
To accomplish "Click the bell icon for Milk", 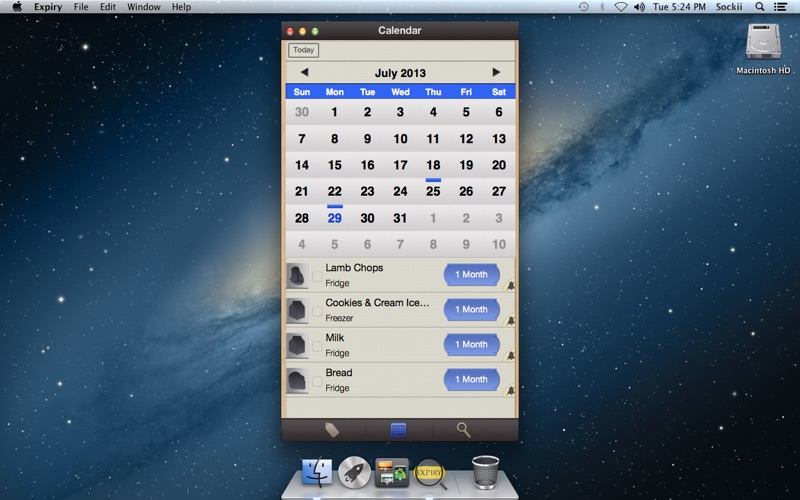I will [510, 356].
